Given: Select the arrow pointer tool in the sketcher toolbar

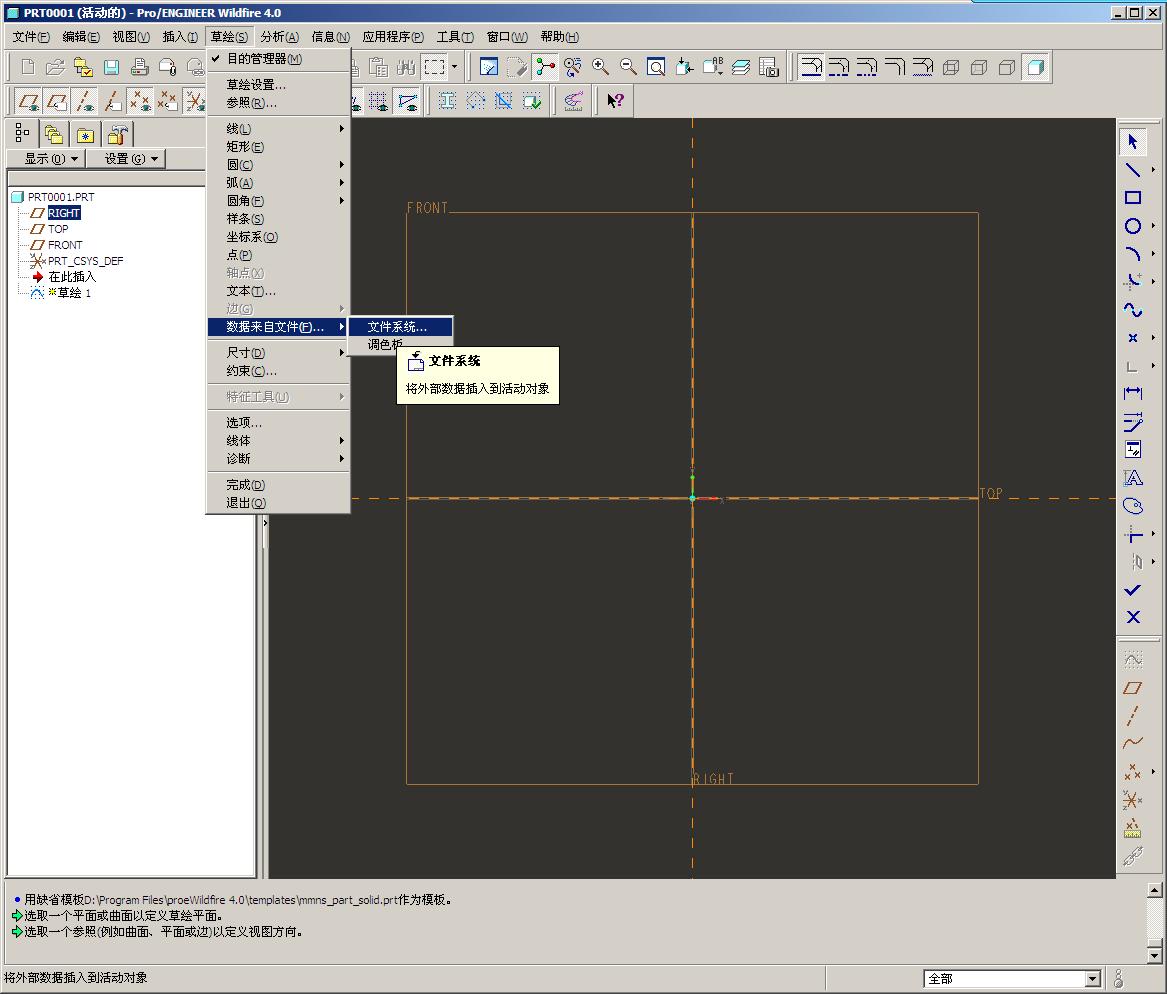Looking at the screenshot, I should pyautogui.click(x=1133, y=141).
